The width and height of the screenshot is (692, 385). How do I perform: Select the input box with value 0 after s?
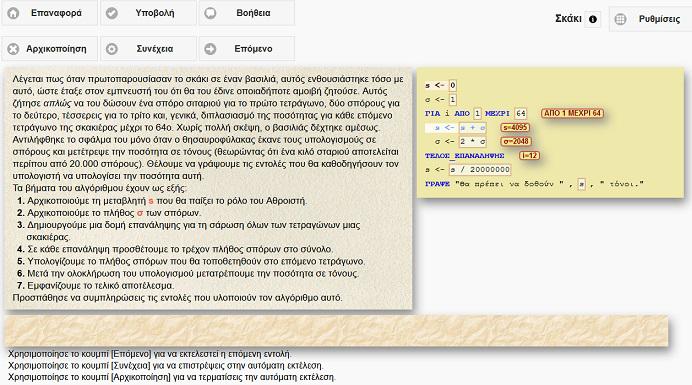[452, 85]
